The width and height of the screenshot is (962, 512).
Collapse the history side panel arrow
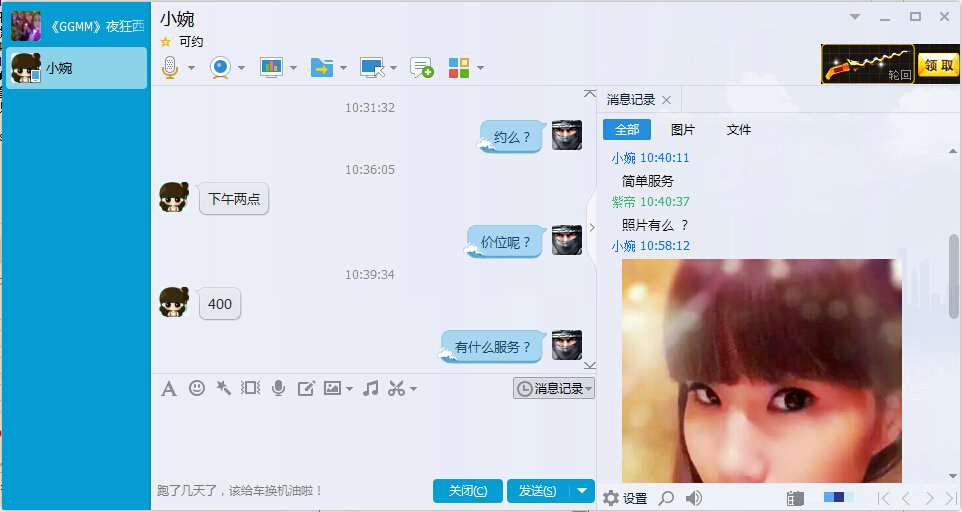coord(592,227)
